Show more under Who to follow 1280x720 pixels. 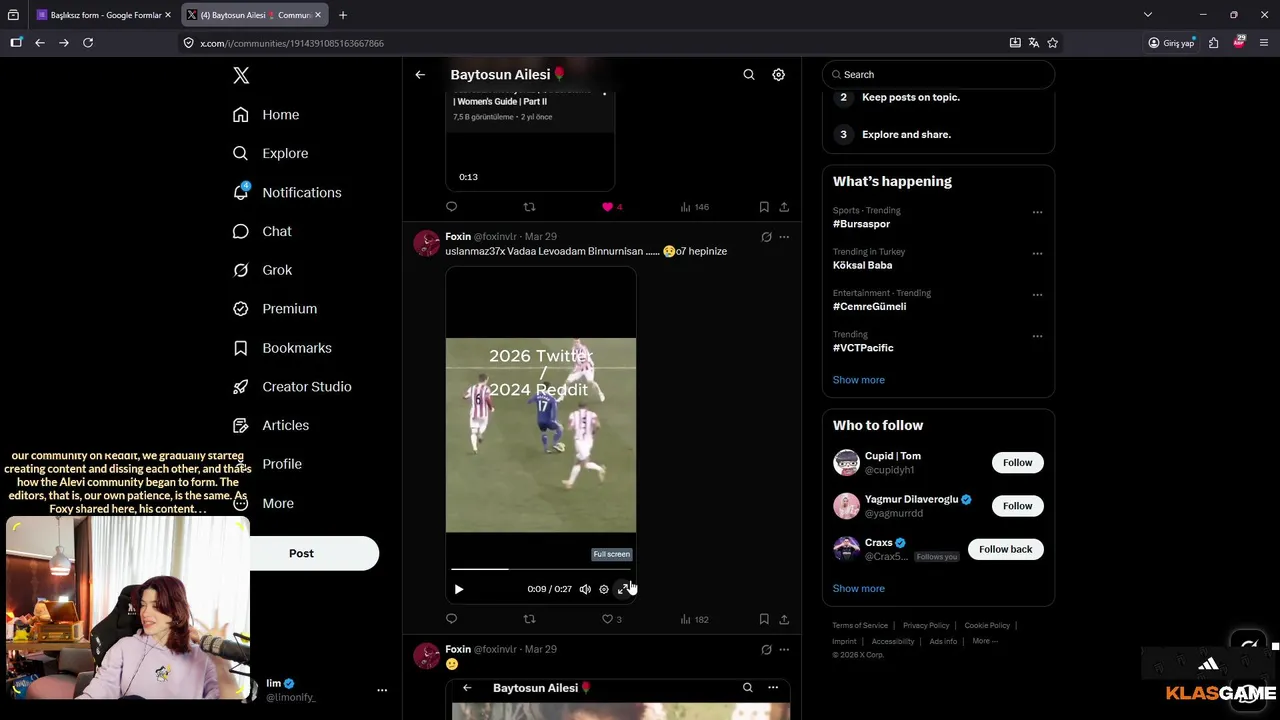tap(859, 588)
